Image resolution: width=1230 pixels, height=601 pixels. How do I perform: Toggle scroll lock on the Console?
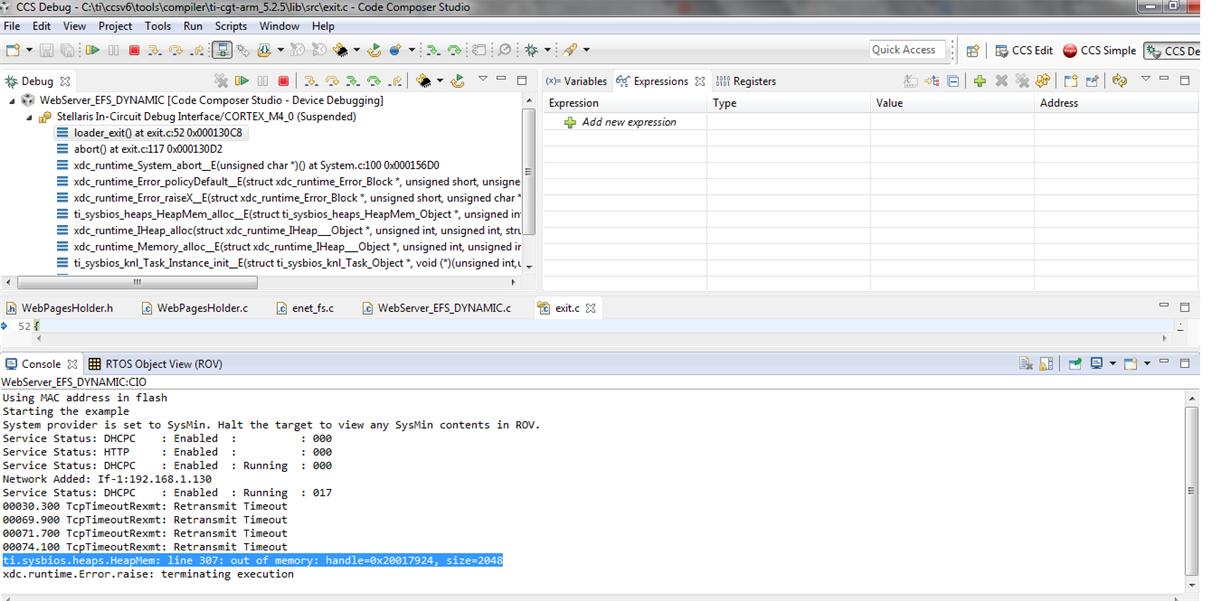(1046, 363)
